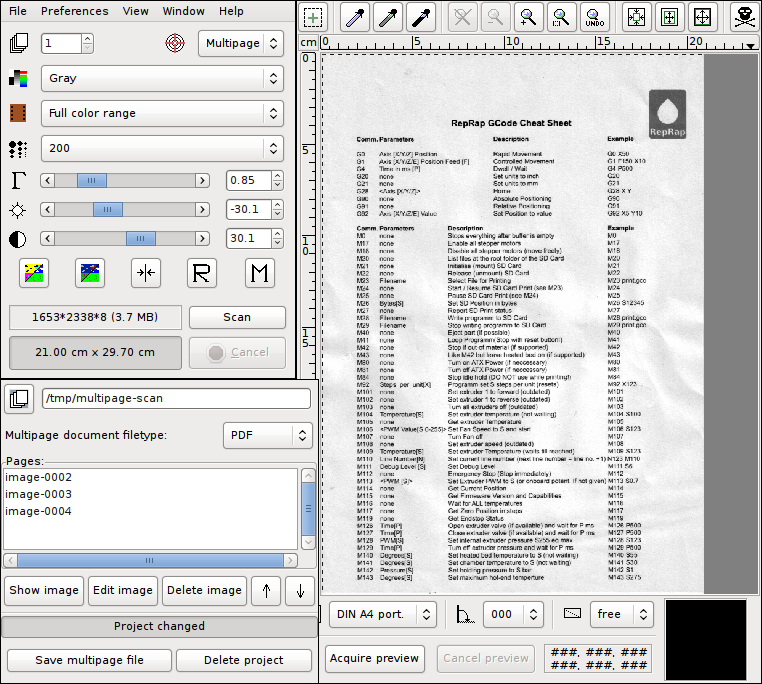
Task: Click the default enhancement arrows icon
Action: 146,273
